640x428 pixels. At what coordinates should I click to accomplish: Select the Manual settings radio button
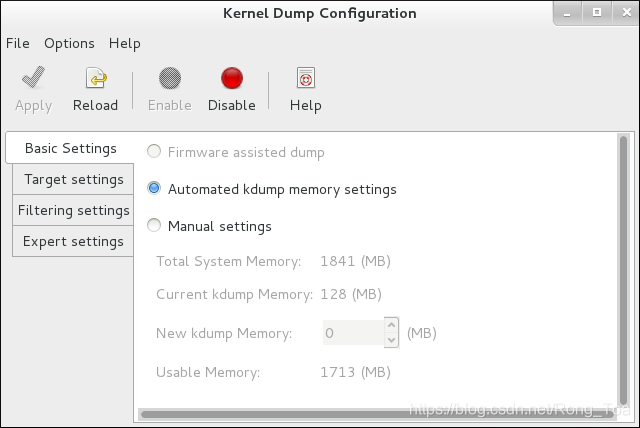click(154, 225)
